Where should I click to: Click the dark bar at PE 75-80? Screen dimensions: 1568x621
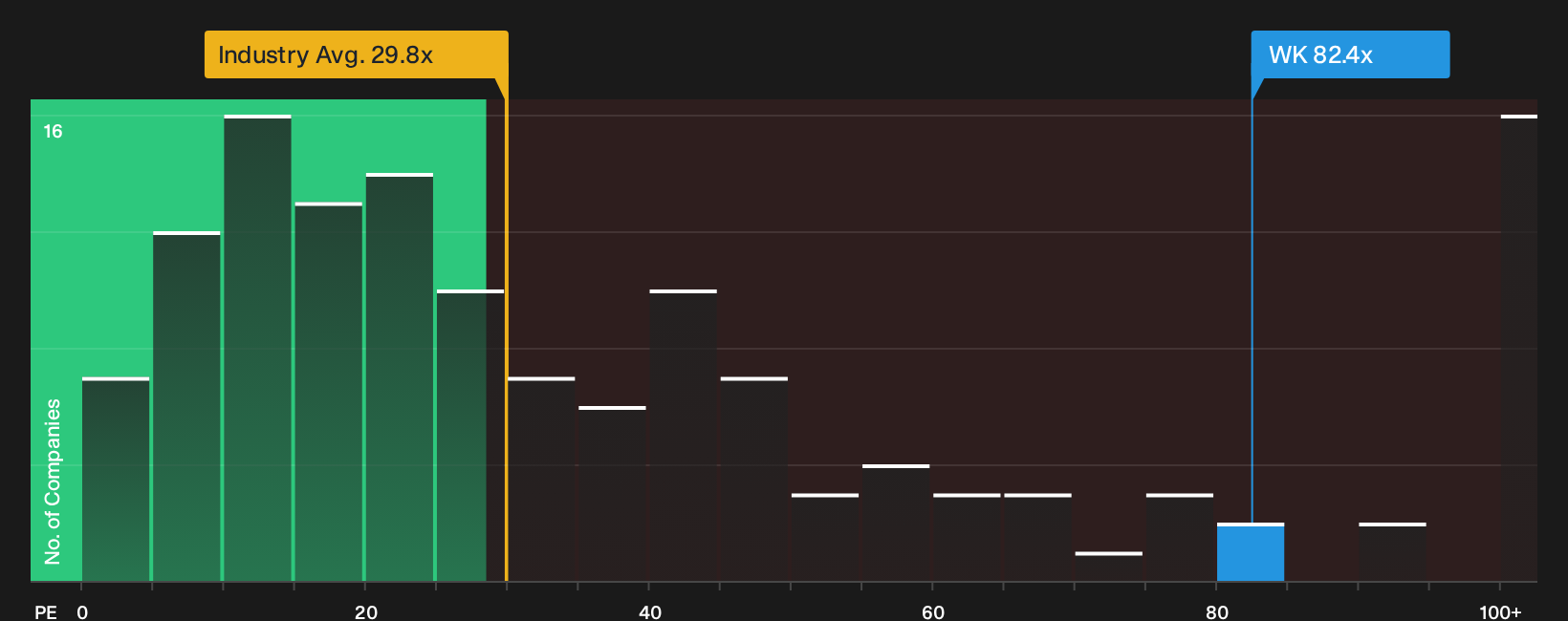pos(1180,537)
